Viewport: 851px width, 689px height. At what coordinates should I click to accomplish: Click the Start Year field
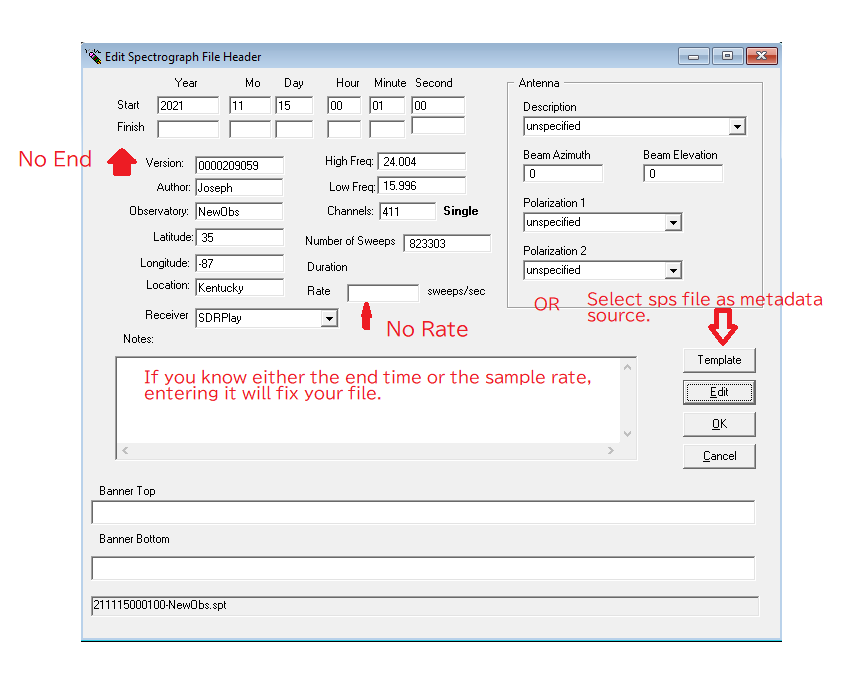[x=188, y=105]
